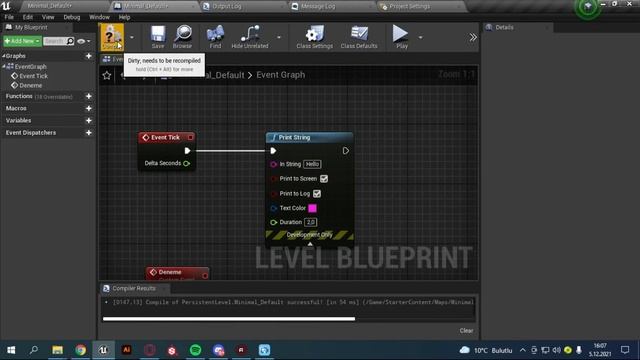Open Play options dropdown arrow
The image size is (640, 360).
click(420, 37)
